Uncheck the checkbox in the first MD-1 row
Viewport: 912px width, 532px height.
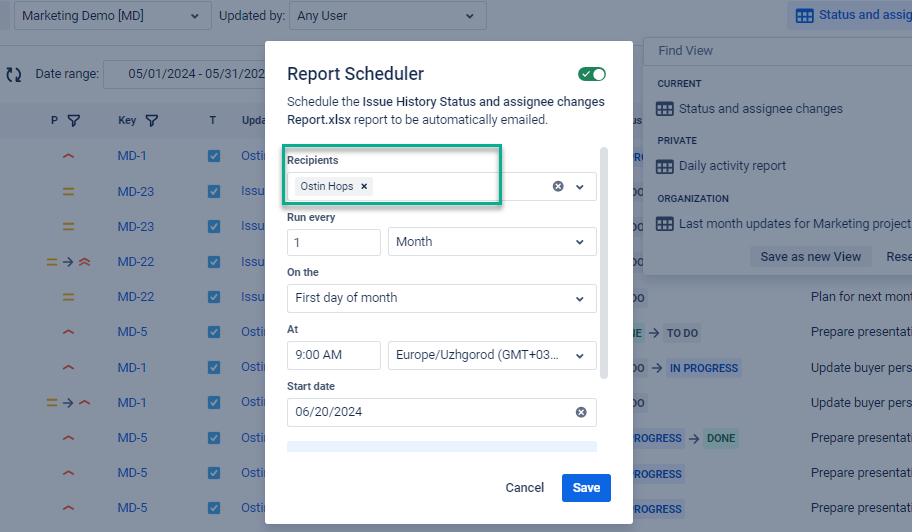click(214, 156)
